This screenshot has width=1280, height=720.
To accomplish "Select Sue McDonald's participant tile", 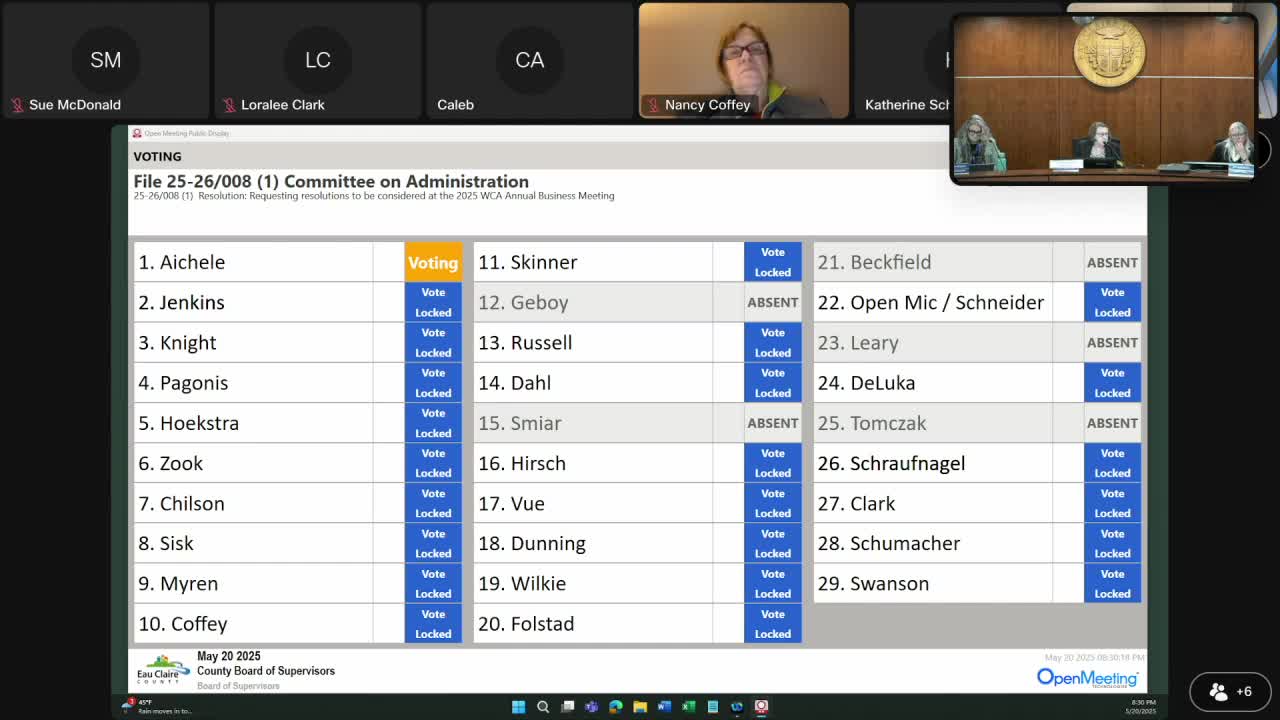I will (105, 60).
